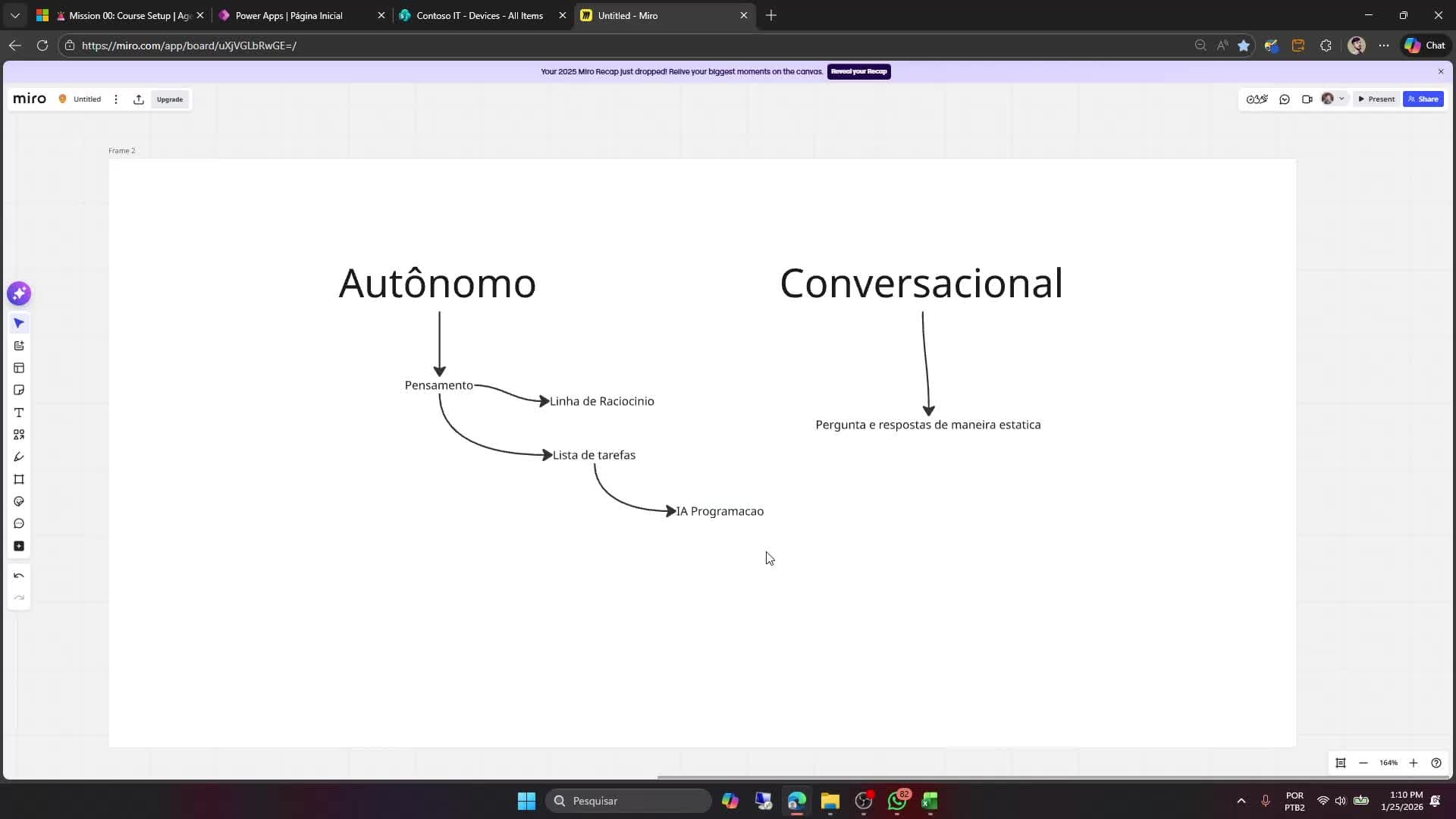Select the pen drawing tool
Screen dimensions: 1456x819
19,457
